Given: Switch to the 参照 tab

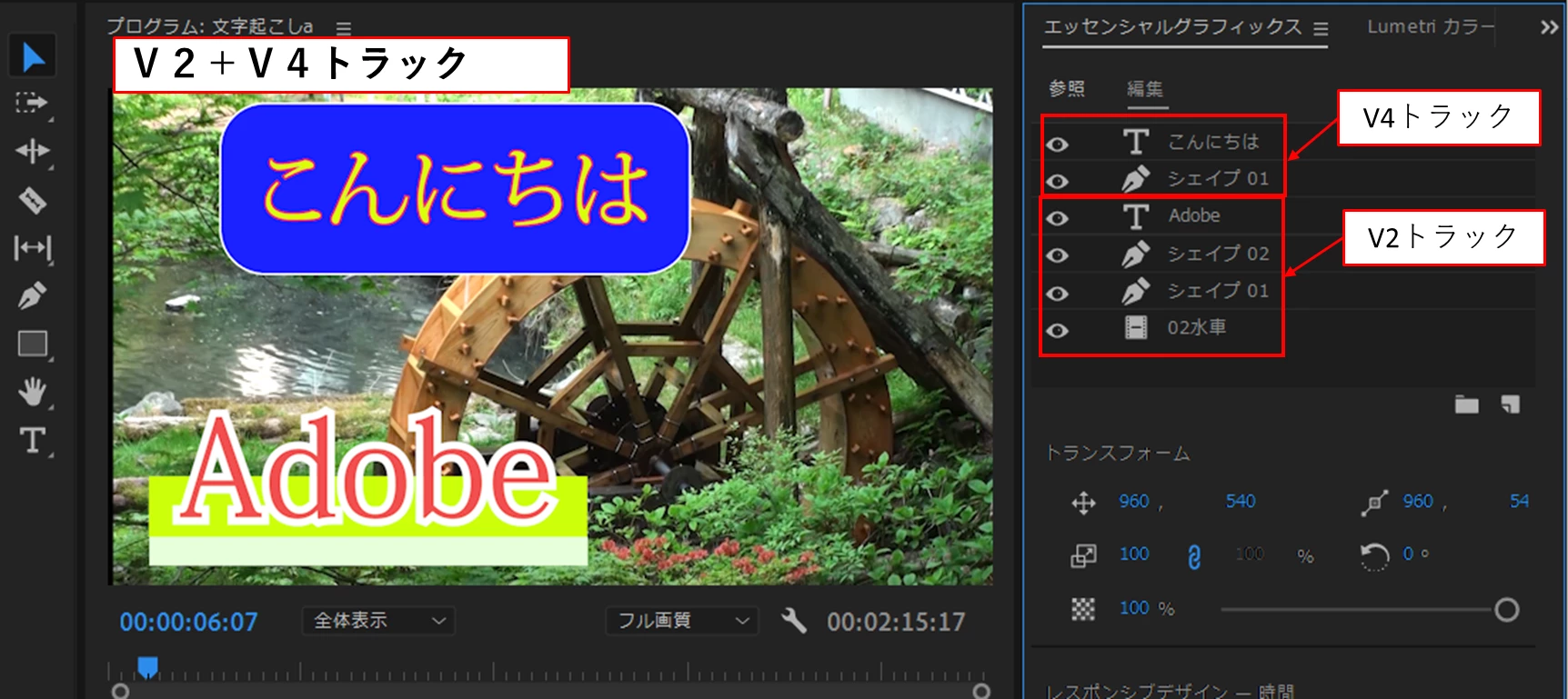Looking at the screenshot, I should (1067, 88).
